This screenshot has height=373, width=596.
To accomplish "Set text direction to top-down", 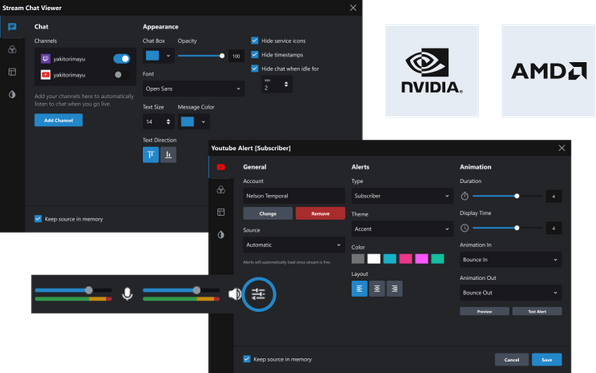I will 151,155.
